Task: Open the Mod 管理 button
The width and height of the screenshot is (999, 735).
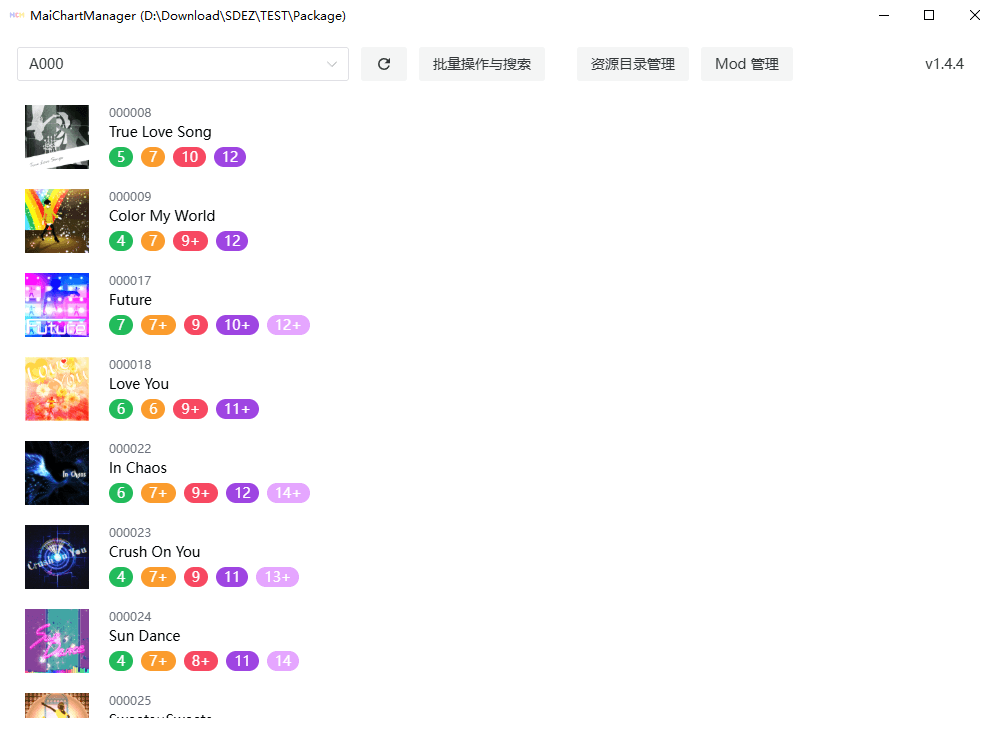Action: [x=747, y=64]
